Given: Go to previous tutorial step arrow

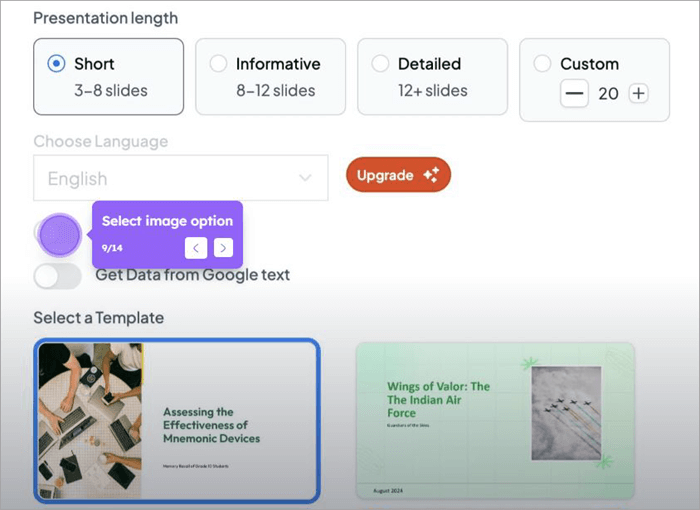Looking at the screenshot, I should [x=196, y=248].
